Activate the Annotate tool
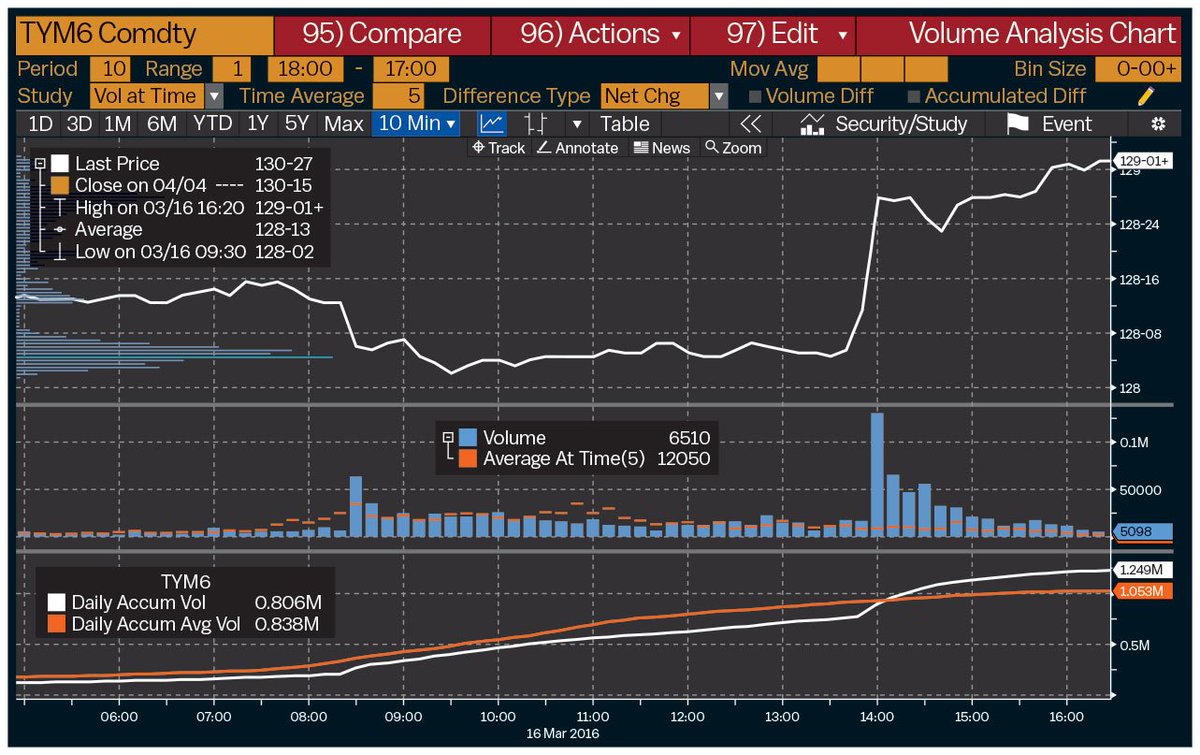Screen dimensions: 1200x755 point(577,148)
